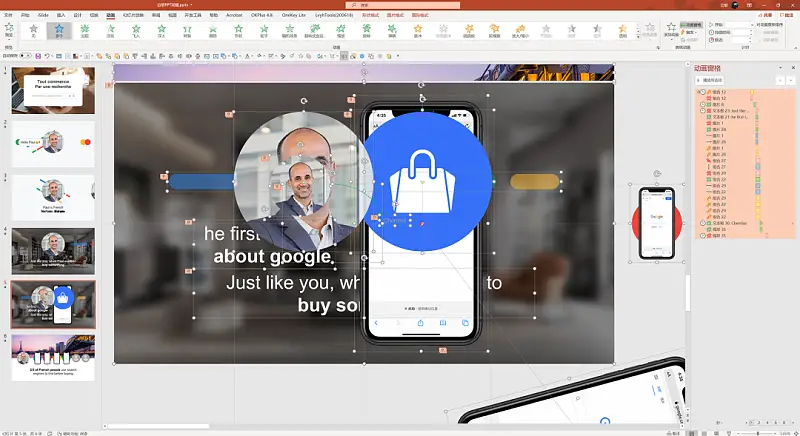Click the 动画刷 (Animation Painter) icon
This screenshot has width=800, height=436.
(691, 40)
